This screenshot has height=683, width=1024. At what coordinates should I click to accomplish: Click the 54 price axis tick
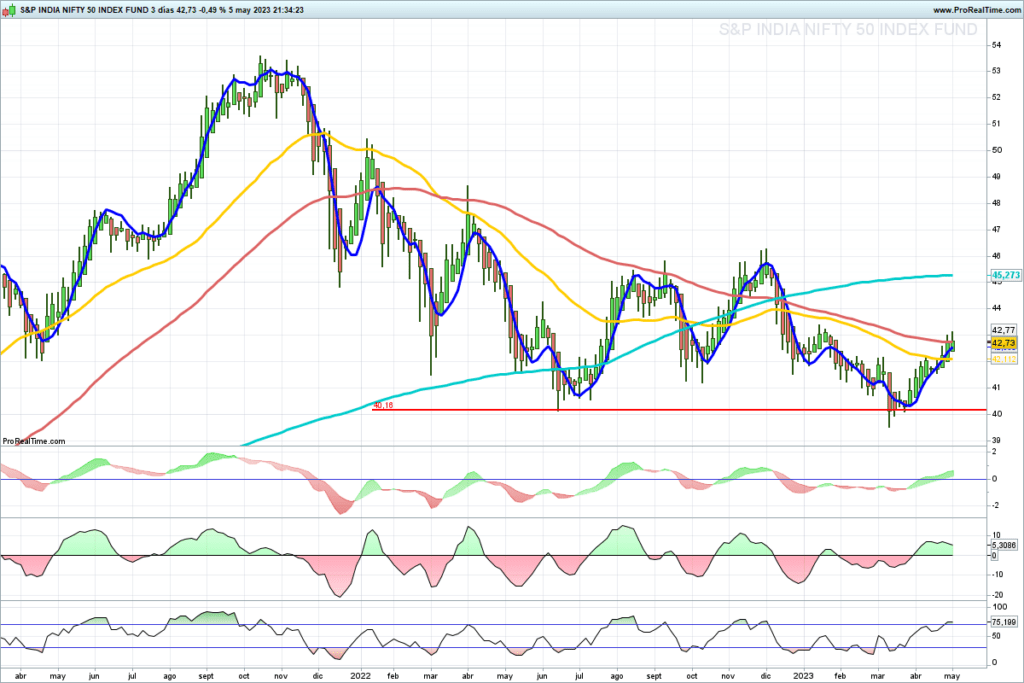(x=997, y=45)
